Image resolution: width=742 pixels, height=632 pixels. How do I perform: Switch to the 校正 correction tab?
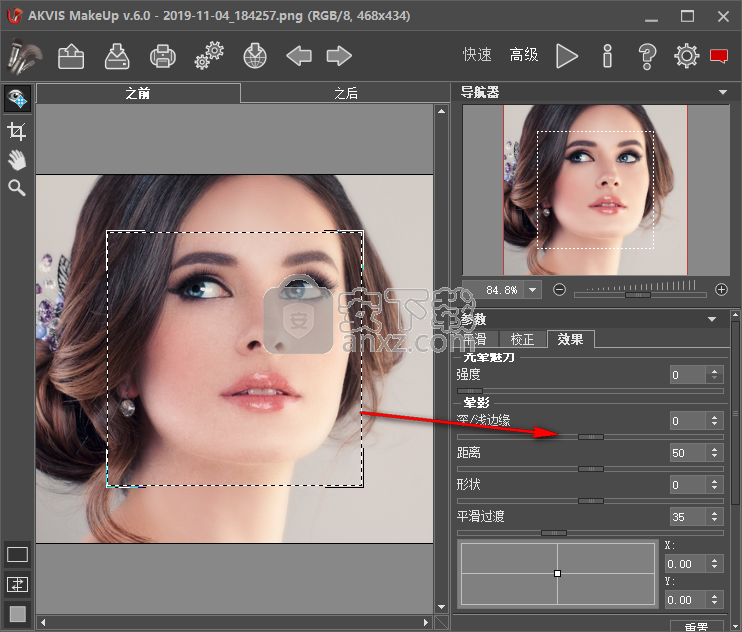[x=522, y=339]
